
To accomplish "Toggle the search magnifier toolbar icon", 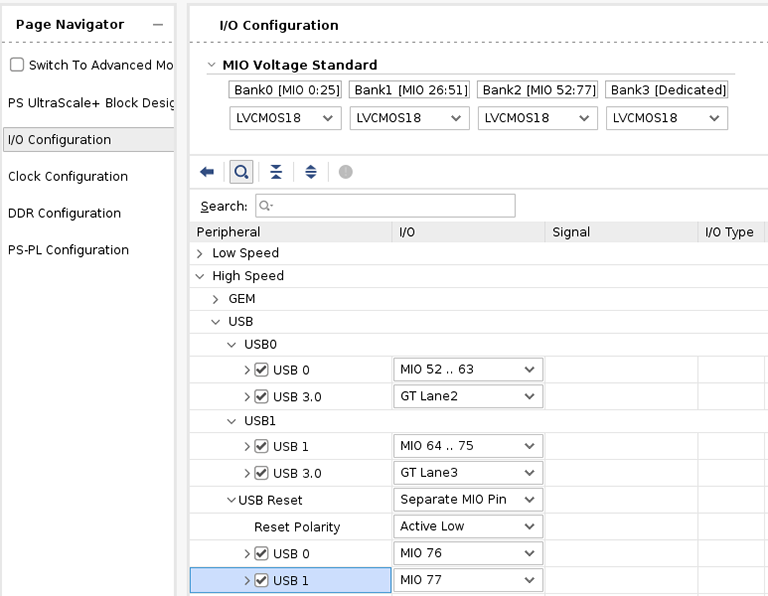I will [x=241, y=172].
